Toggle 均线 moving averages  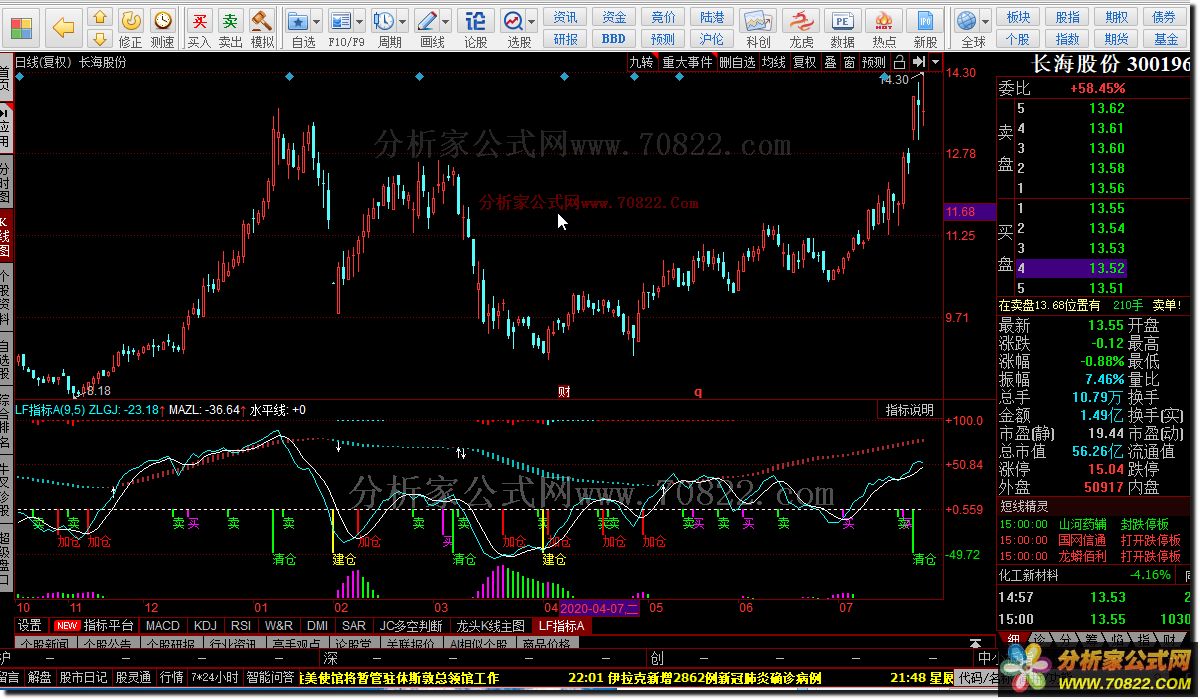click(773, 62)
